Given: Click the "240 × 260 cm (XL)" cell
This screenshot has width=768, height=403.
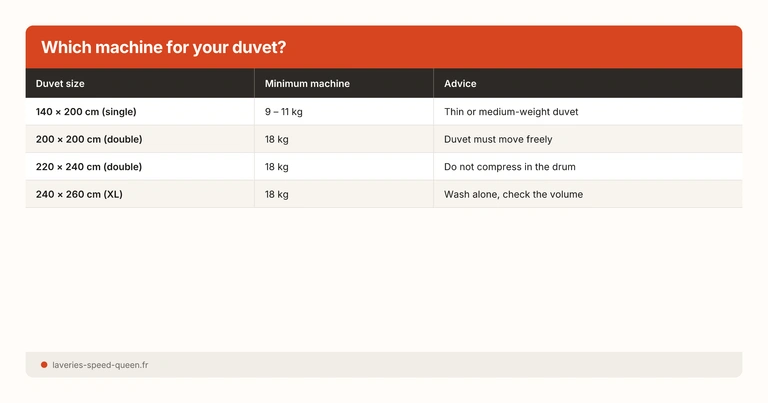Looking at the screenshot, I should coord(79,194).
